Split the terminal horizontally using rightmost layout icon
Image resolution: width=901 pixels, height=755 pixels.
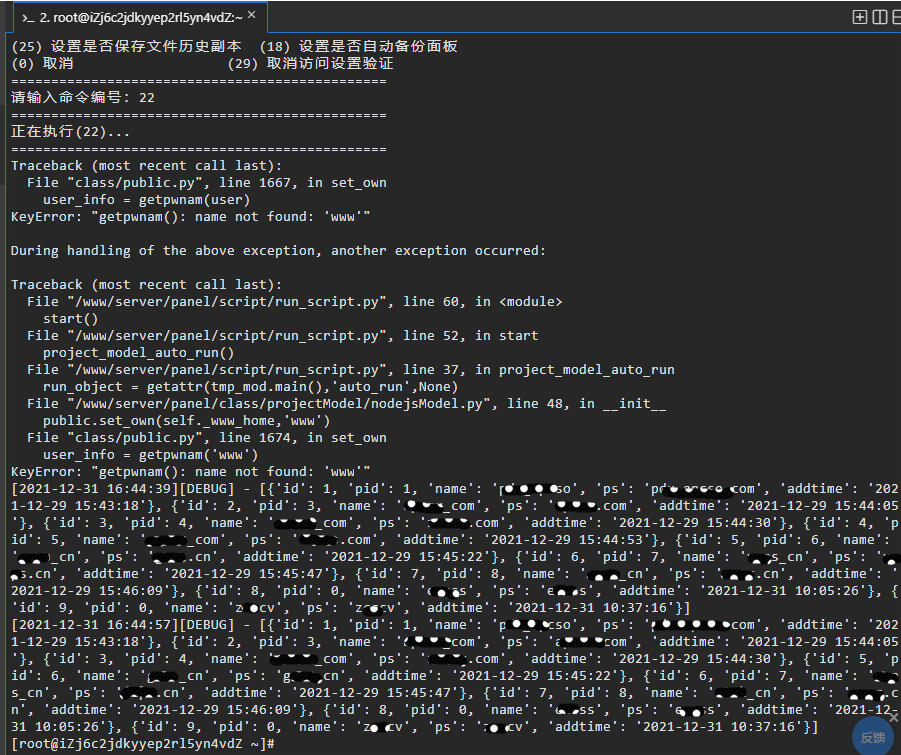coord(896,17)
